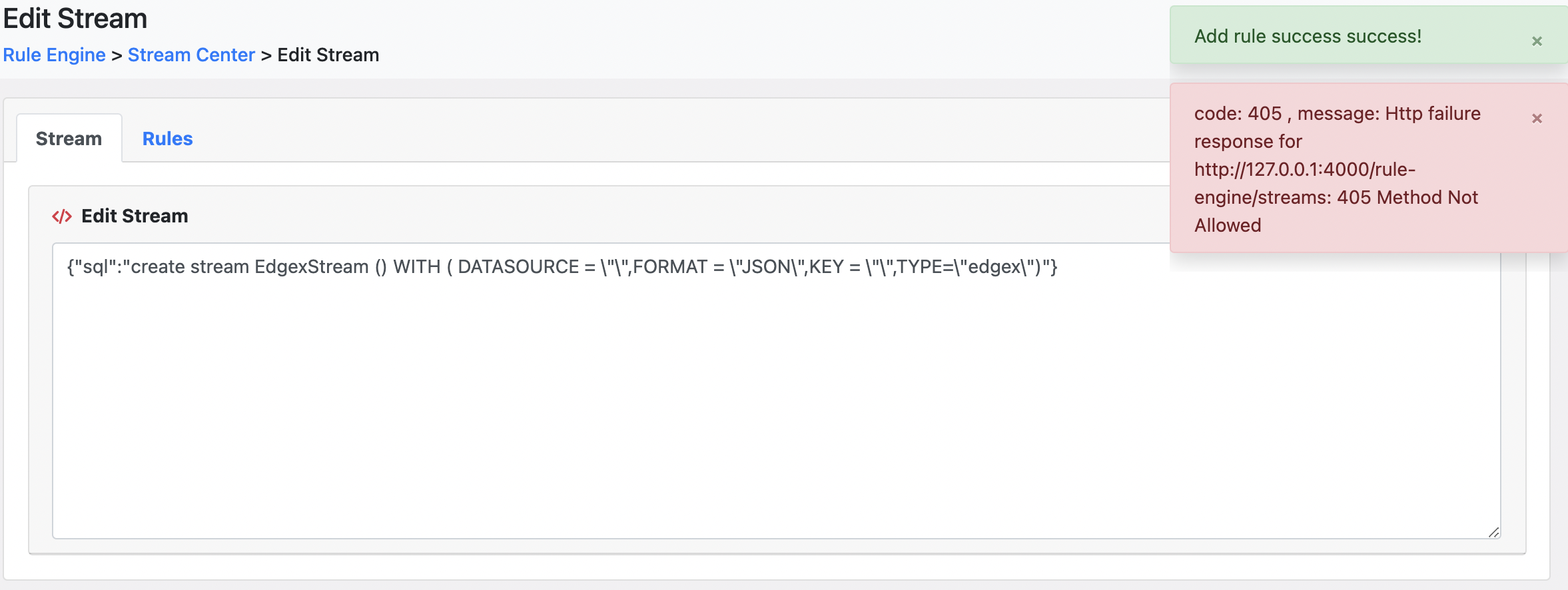Switch to the Rules tab
The image size is (1568, 590).
(167, 139)
